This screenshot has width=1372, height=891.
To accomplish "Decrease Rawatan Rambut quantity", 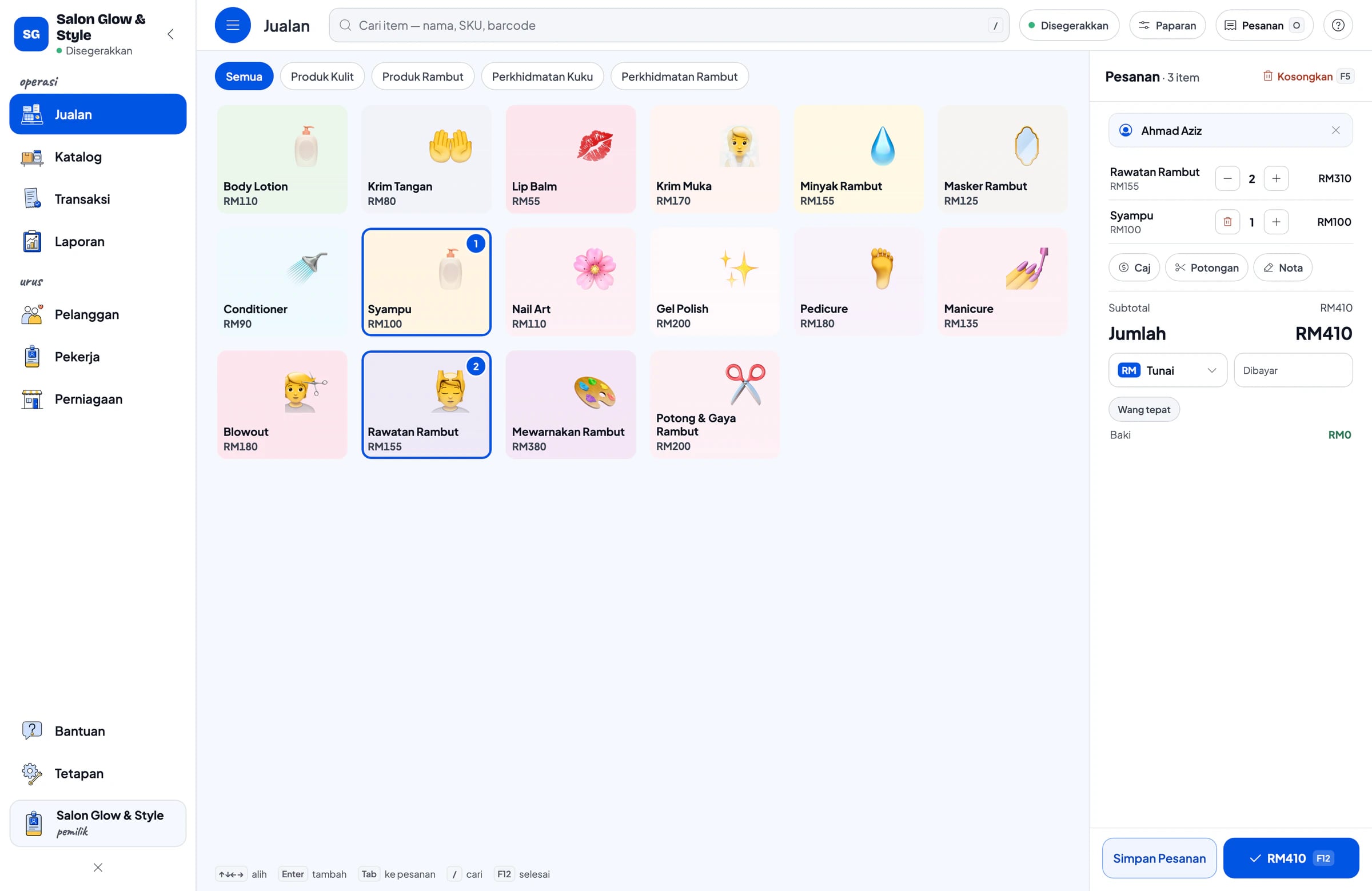I will (x=1227, y=178).
